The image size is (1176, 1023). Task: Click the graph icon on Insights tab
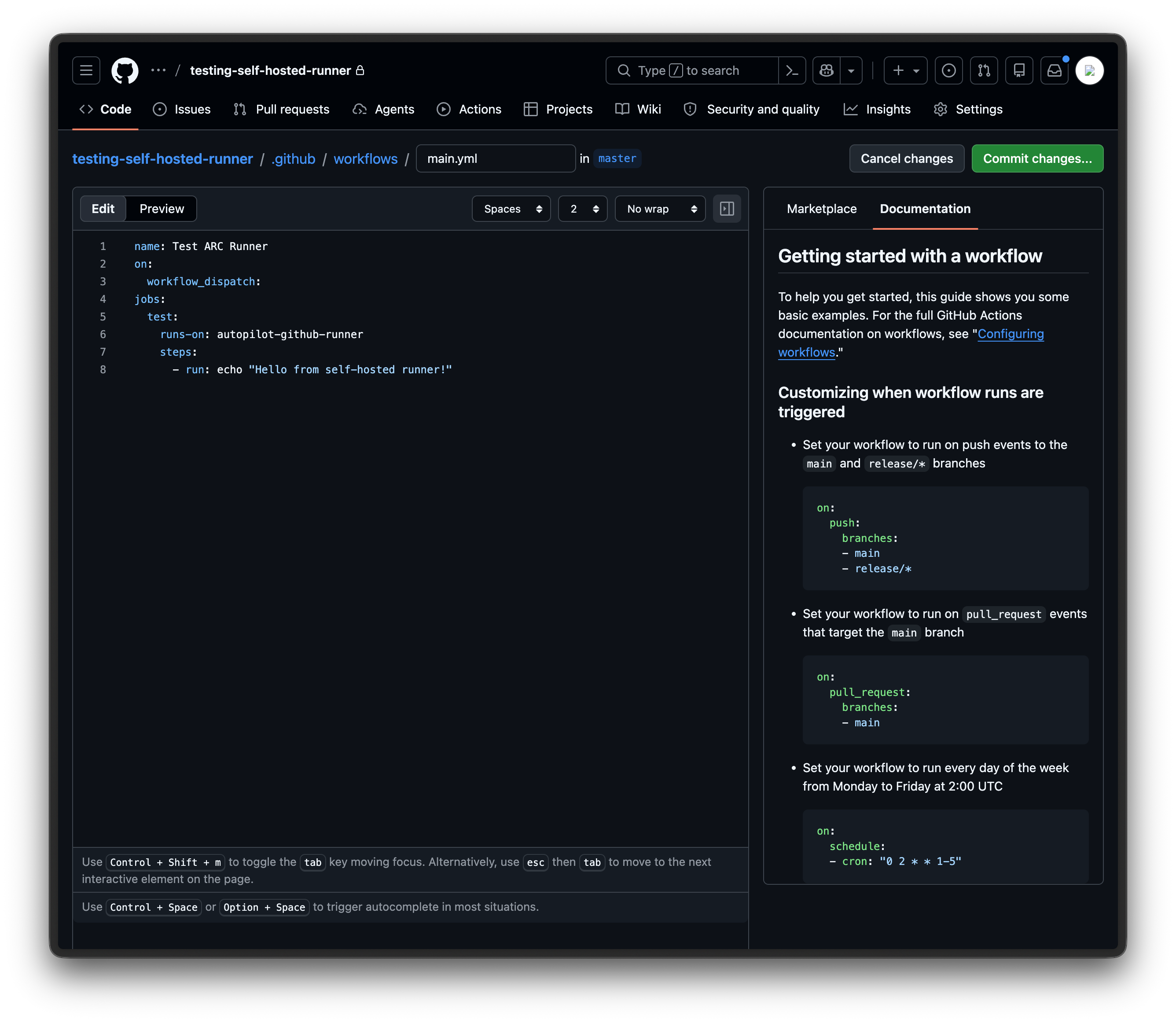(851, 109)
